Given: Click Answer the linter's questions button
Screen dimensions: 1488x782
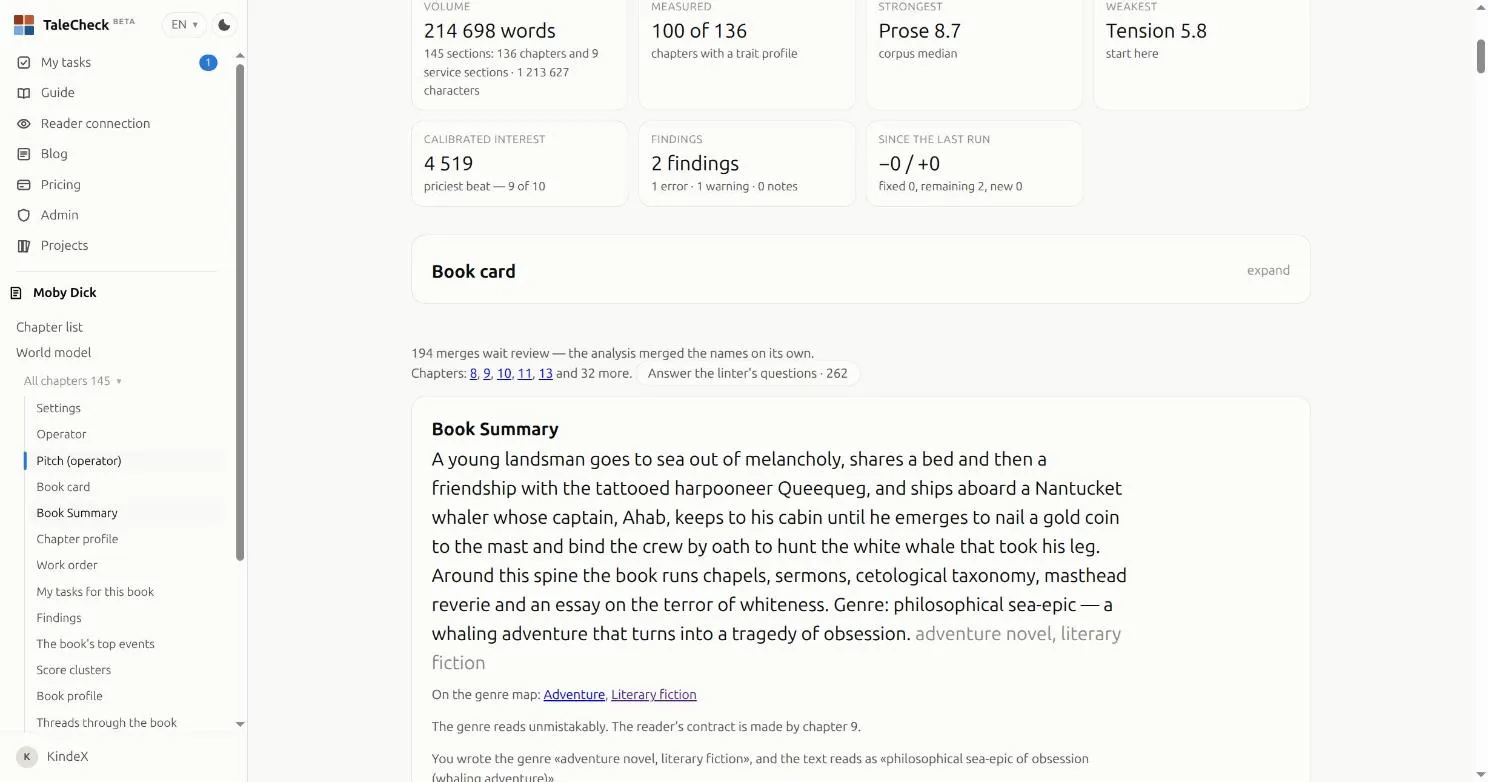Looking at the screenshot, I should (x=747, y=374).
